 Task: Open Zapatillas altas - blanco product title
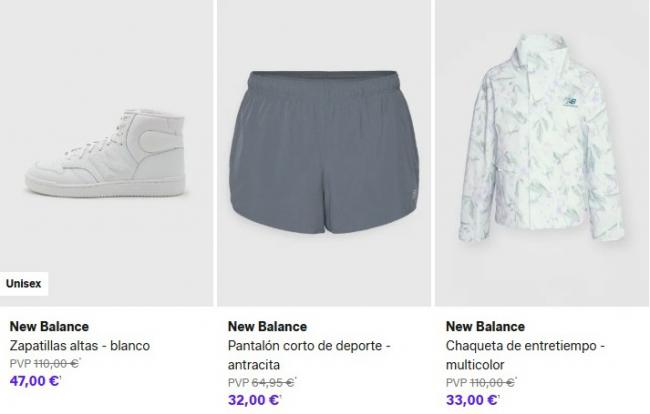click(80, 346)
